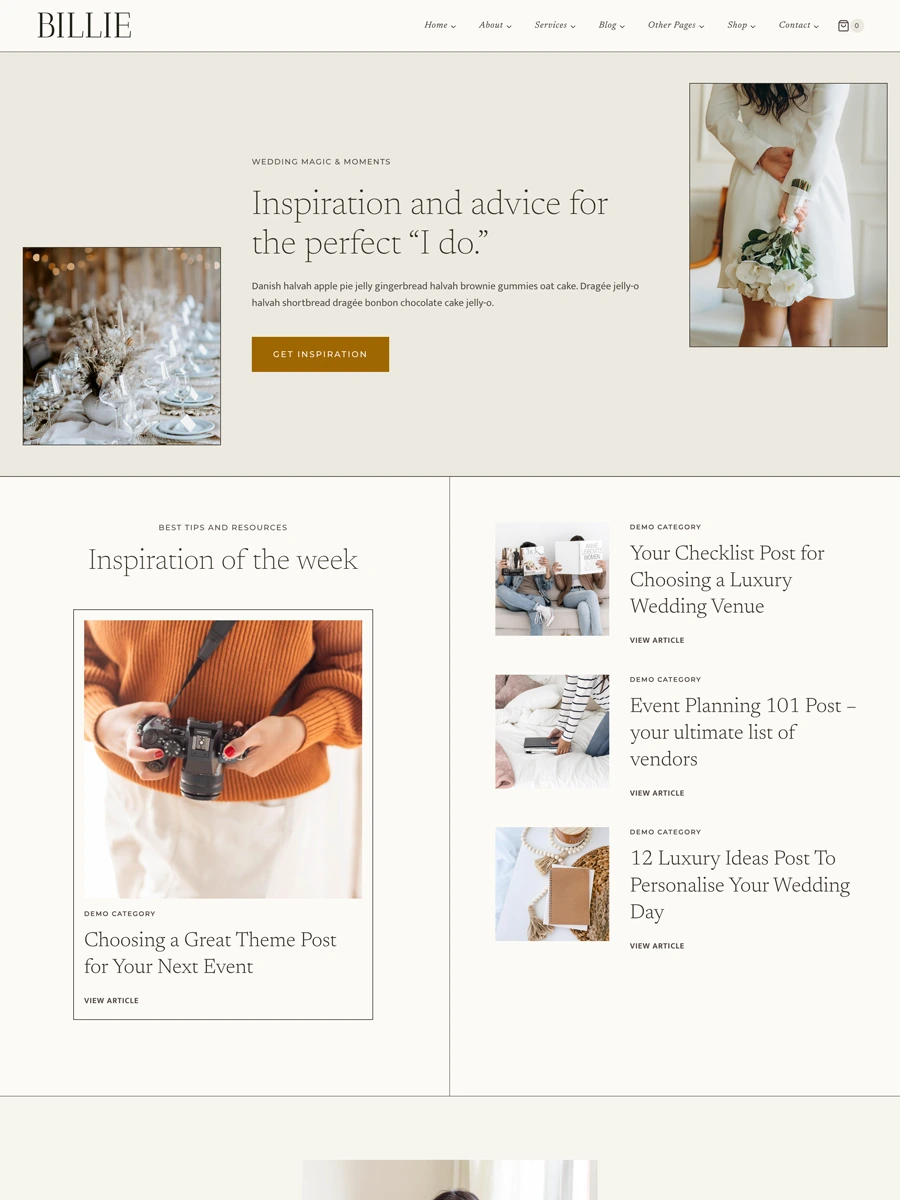This screenshot has height=1200, width=900.
Task: Open the notebook and beads thumbnail
Action: [552, 884]
